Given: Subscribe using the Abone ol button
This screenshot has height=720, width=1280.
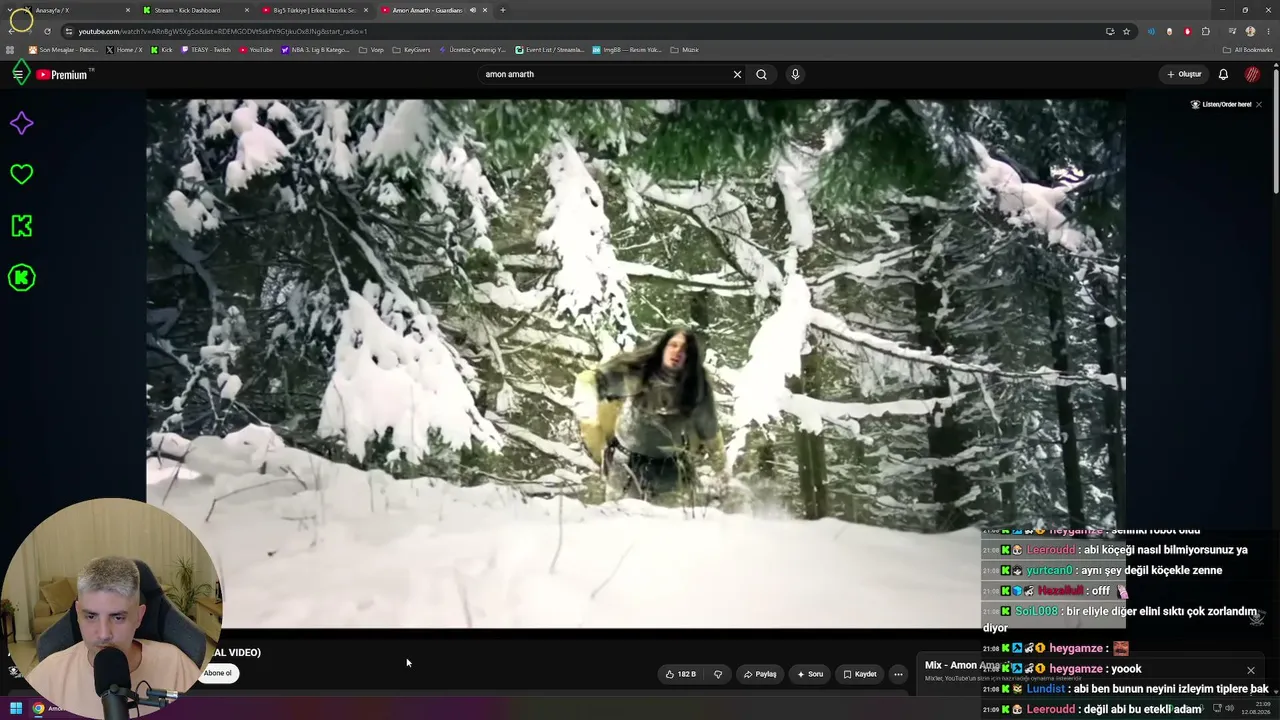Looking at the screenshot, I should [x=218, y=673].
